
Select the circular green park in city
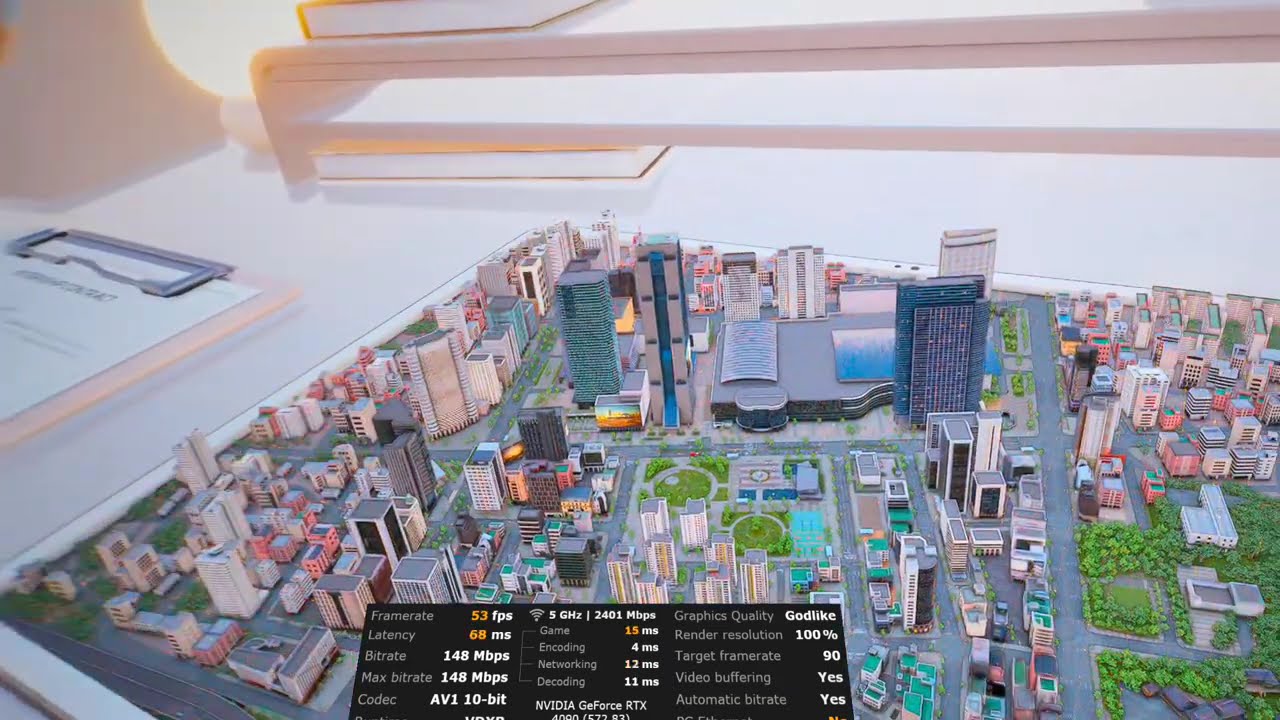pos(683,488)
